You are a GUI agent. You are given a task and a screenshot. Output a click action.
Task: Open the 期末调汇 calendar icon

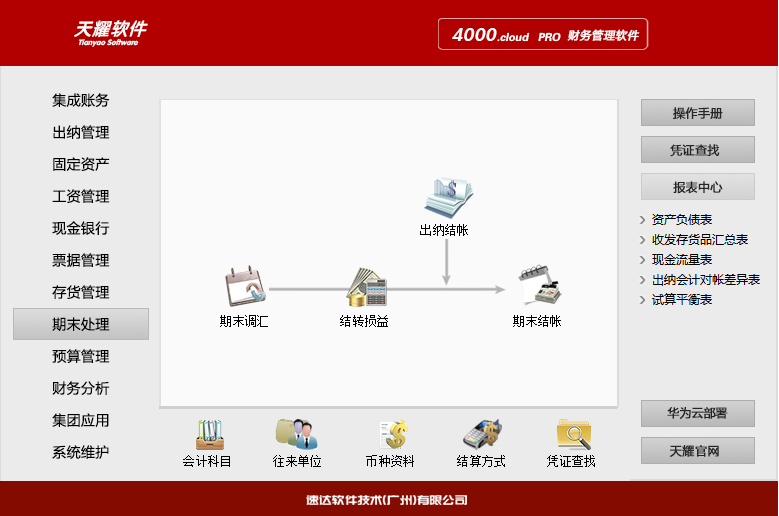(x=245, y=286)
